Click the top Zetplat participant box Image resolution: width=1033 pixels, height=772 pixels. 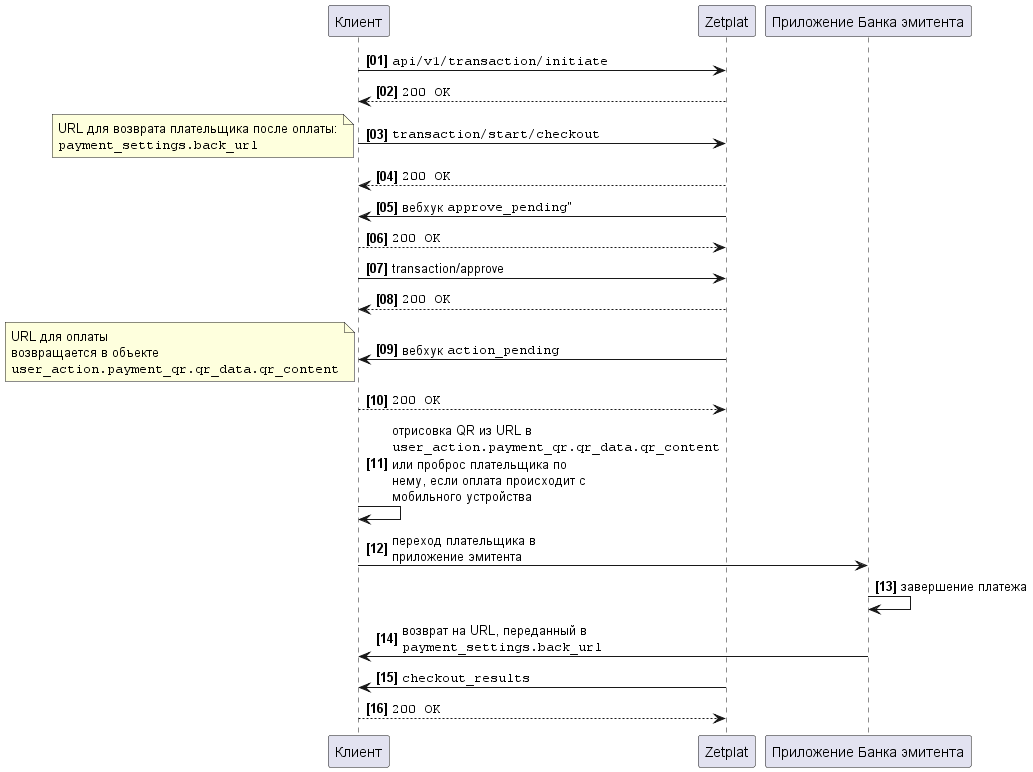pos(726,21)
